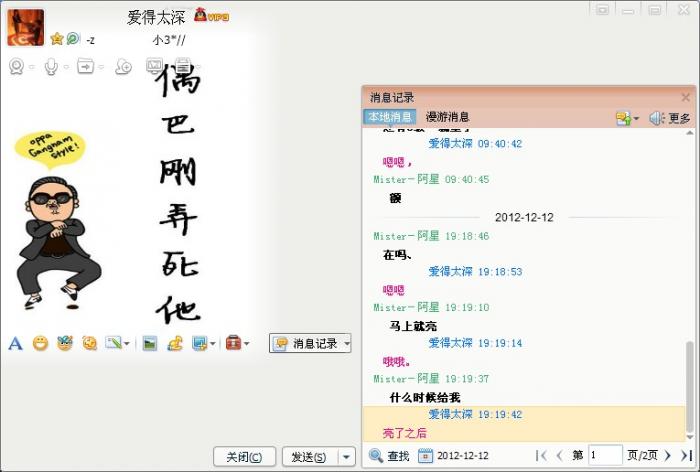The height and width of the screenshot is (472, 700).
Task: Click the export messages icon
Action: tap(623, 118)
